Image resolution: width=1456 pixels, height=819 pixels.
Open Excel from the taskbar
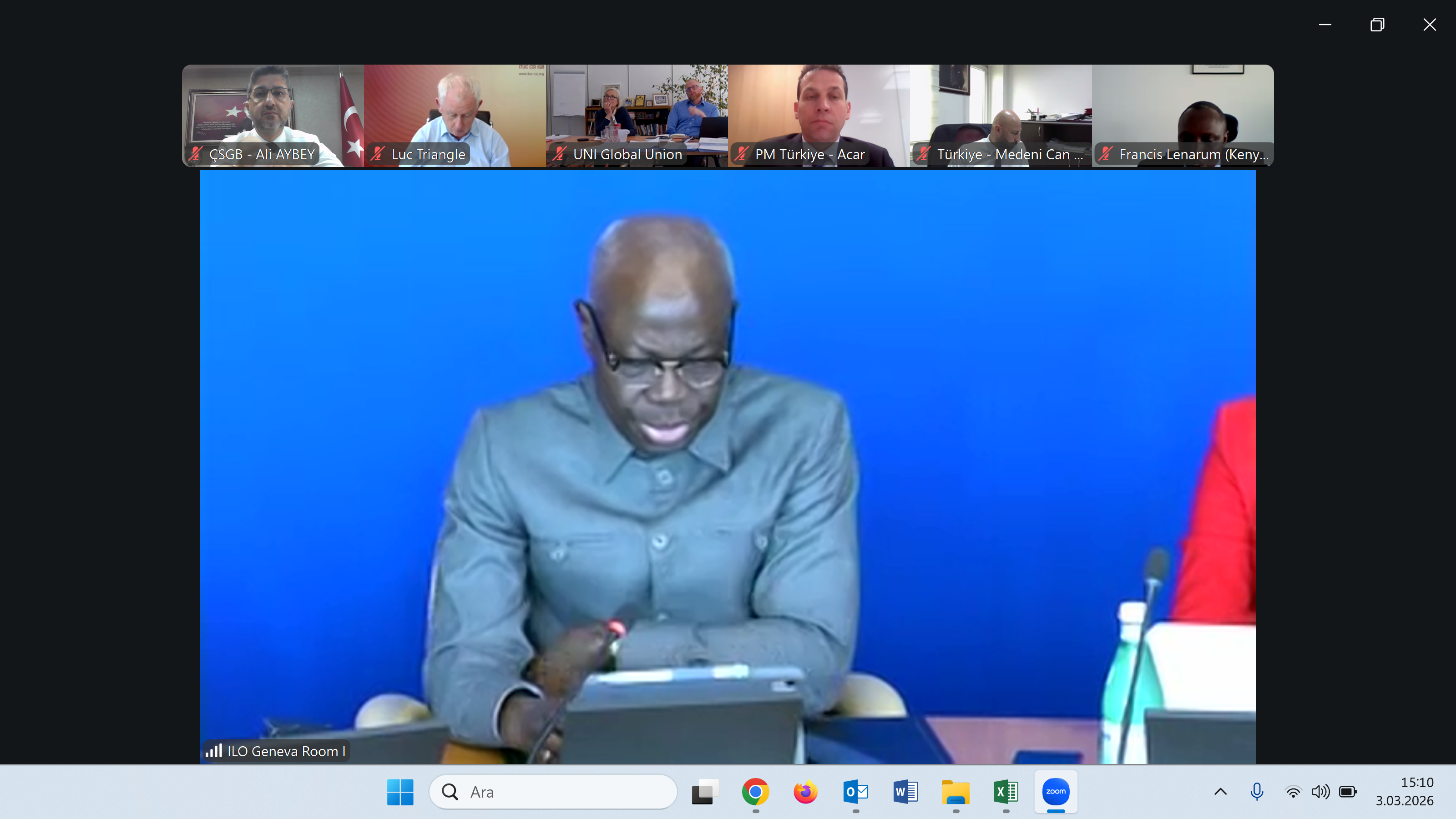coord(1005,792)
